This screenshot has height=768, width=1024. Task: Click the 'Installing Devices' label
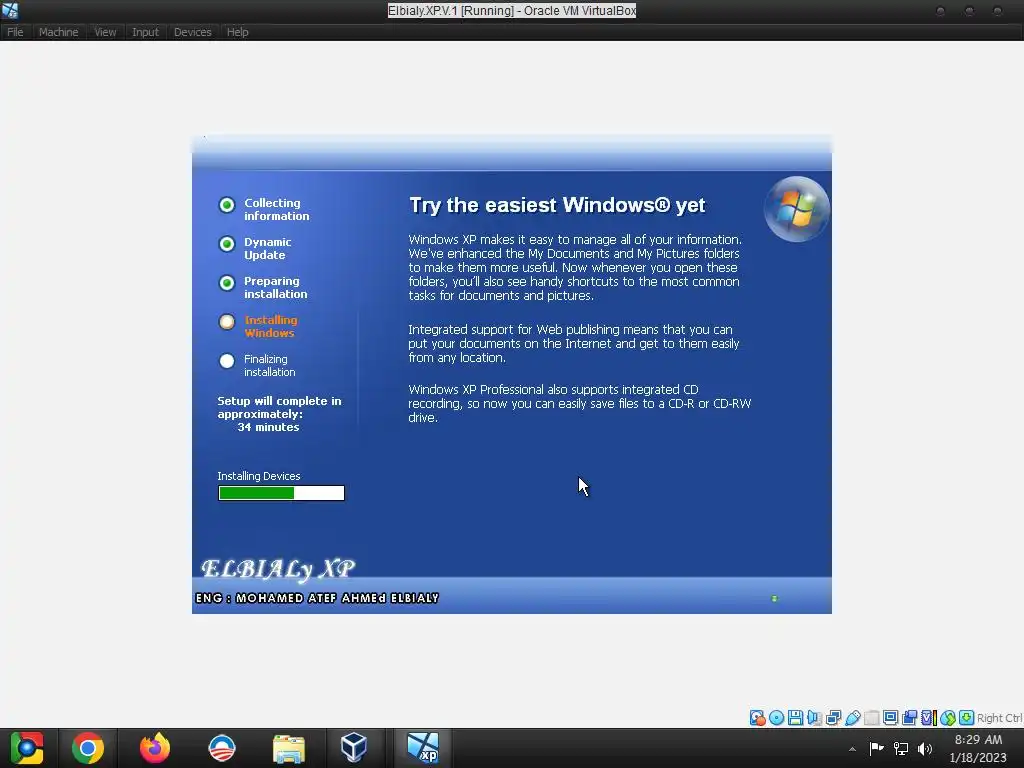tap(259, 476)
